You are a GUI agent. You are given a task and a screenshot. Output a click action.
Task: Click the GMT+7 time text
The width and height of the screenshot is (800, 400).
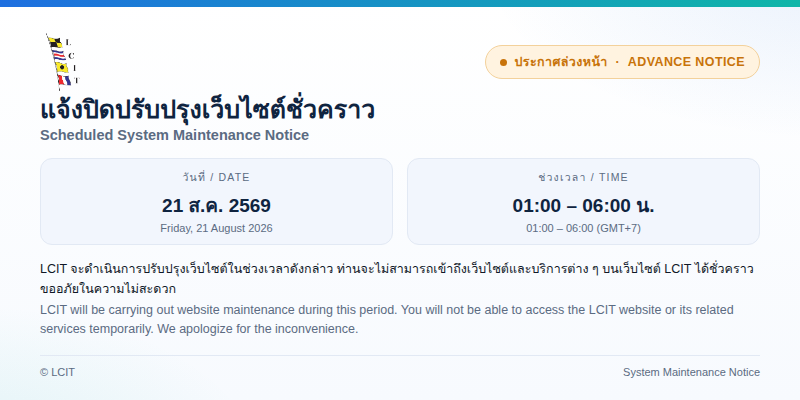[583, 228]
